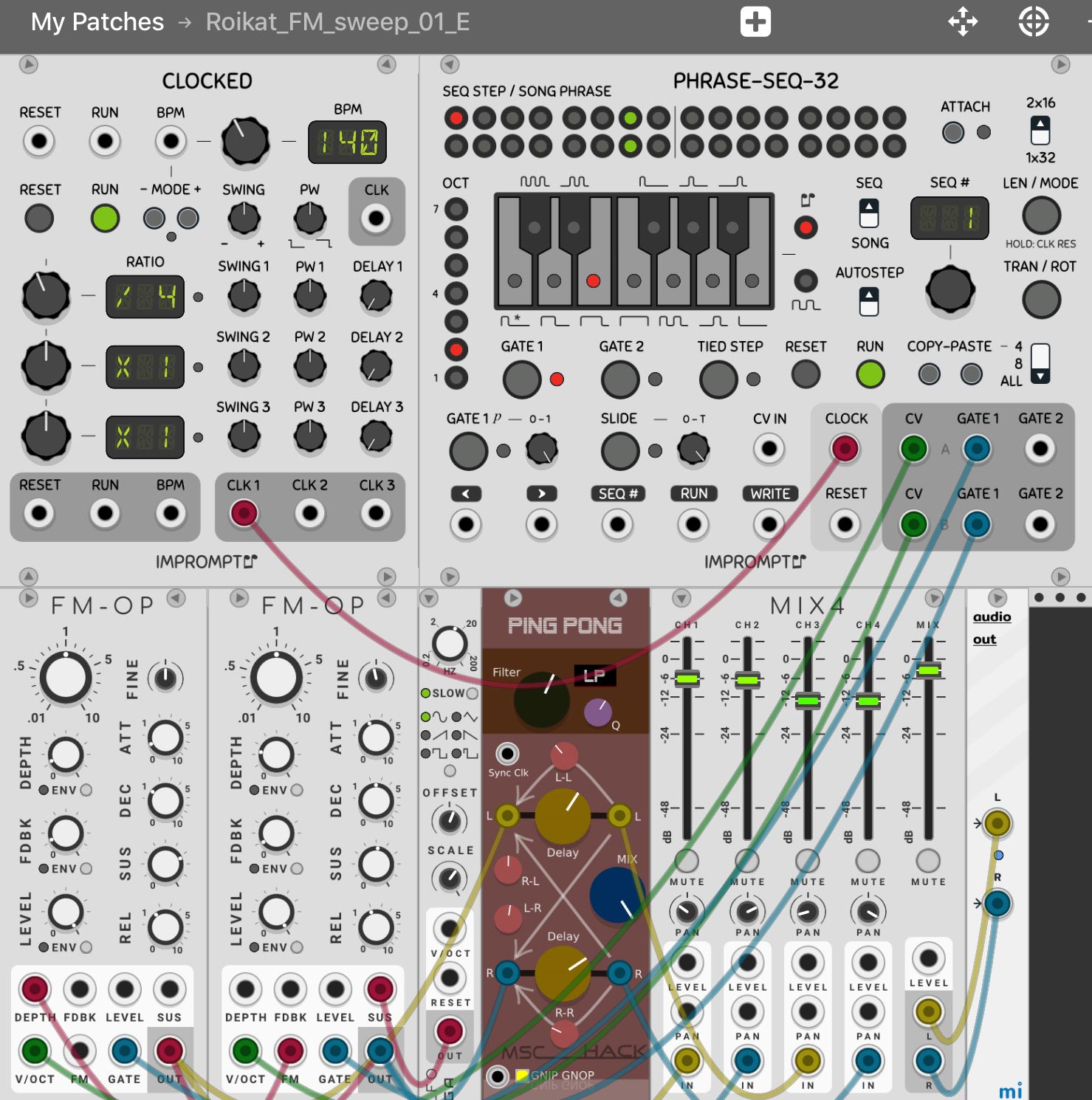Tap the patch name Roikat_FM_sweep_01_E
Screen dimensions: 1092x1100
337,22
